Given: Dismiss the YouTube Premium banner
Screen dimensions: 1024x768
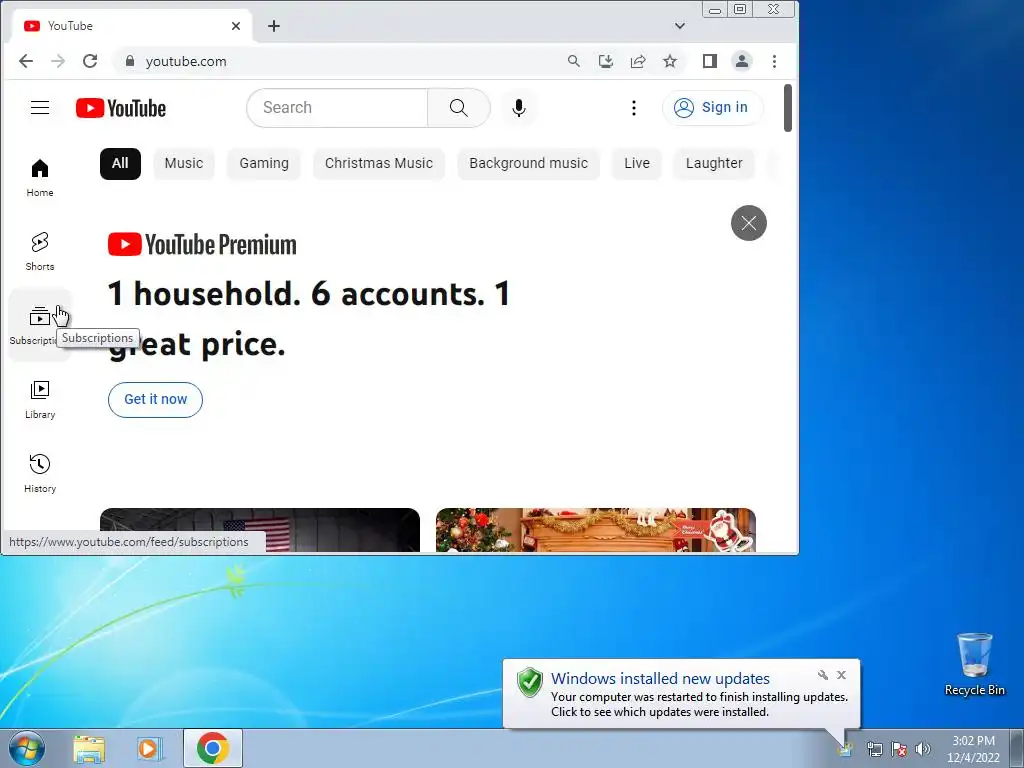Looking at the screenshot, I should point(748,223).
